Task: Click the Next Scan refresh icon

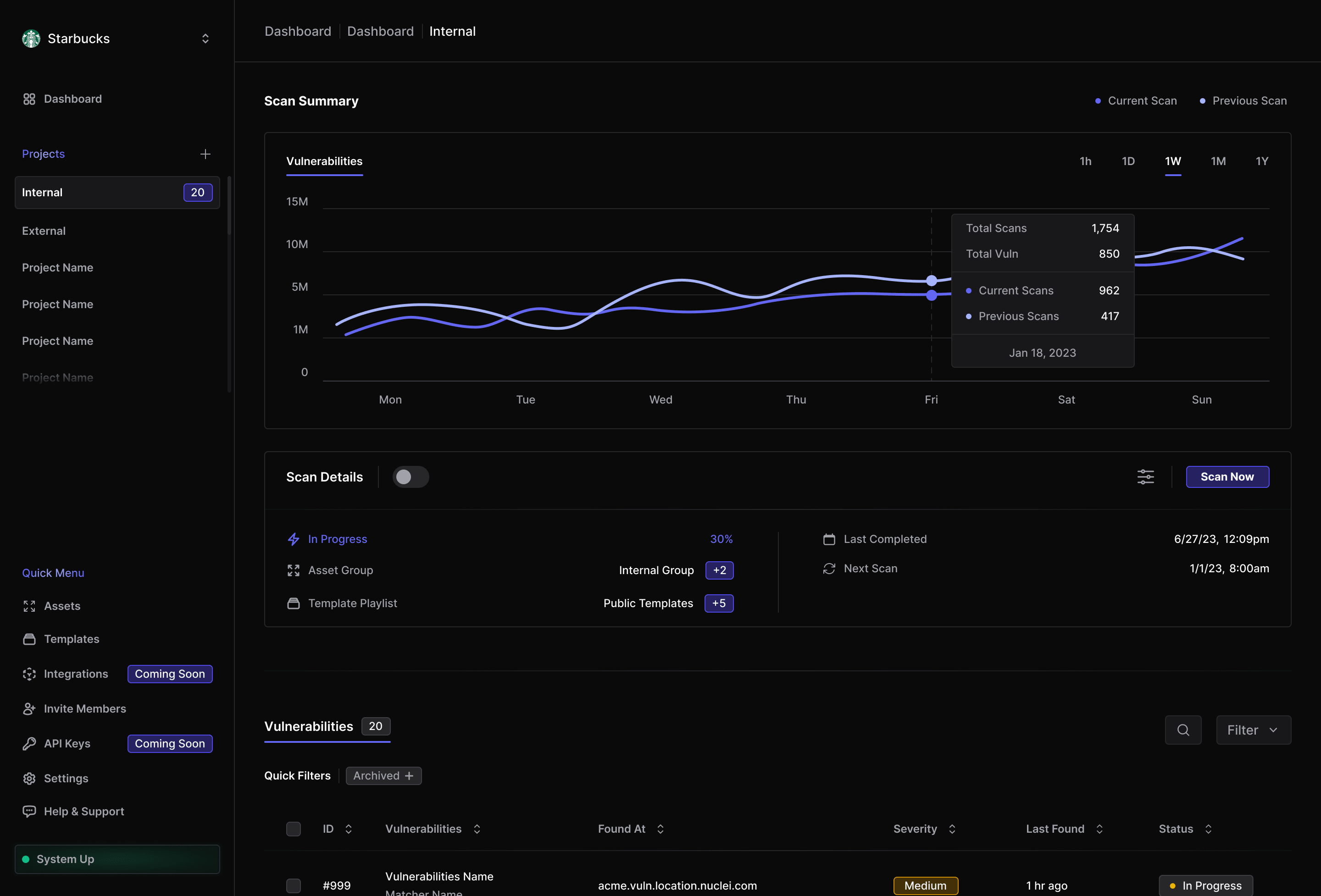Action: (829, 569)
